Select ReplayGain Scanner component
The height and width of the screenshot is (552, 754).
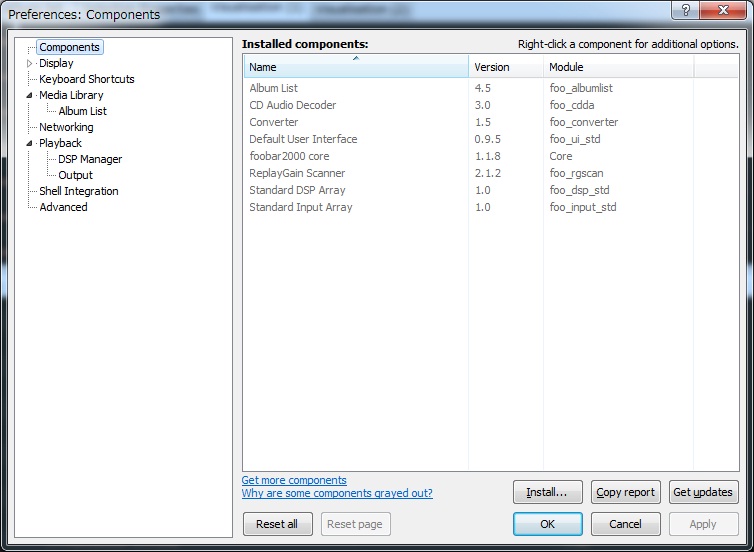(x=490, y=173)
